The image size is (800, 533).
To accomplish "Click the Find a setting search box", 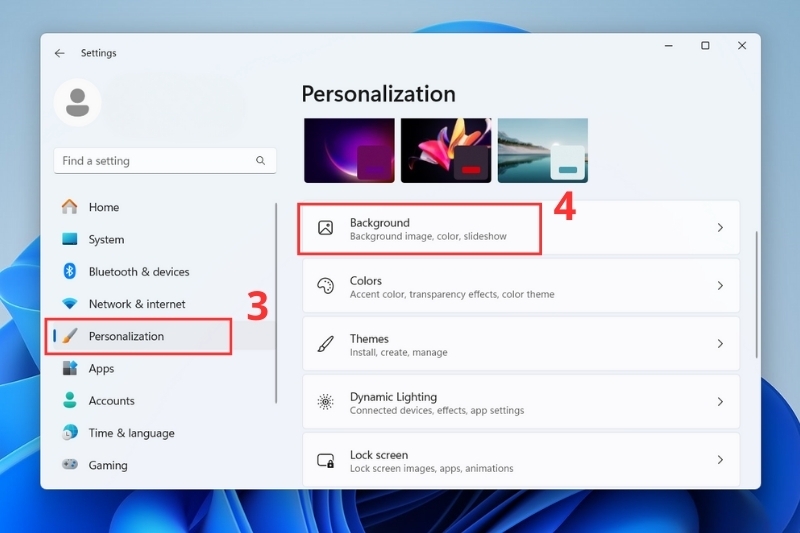I will click(x=165, y=161).
